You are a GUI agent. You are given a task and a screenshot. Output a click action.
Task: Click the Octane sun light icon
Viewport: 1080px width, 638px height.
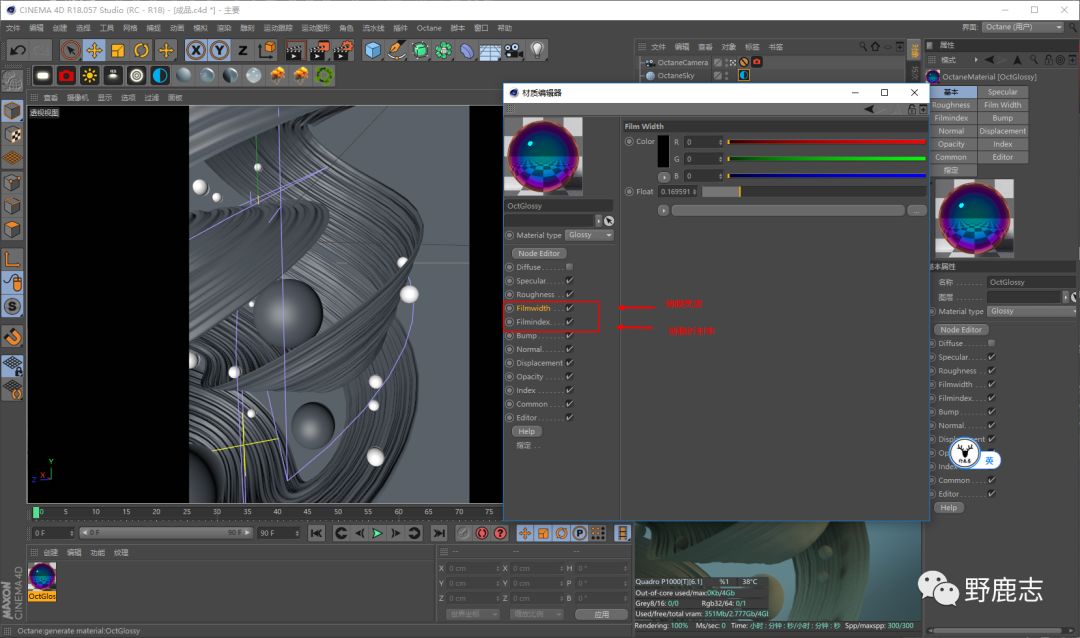[90, 75]
